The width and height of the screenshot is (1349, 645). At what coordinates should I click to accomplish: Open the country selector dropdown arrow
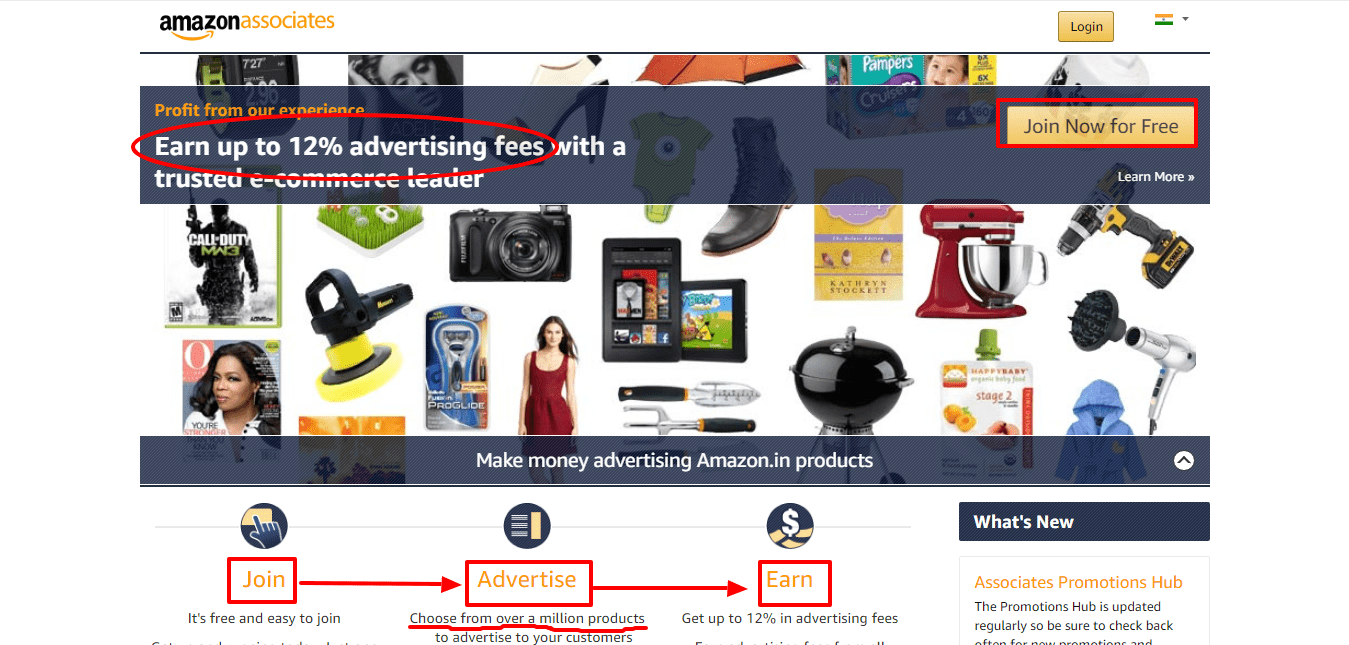pyautogui.click(x=1185, y=19)
